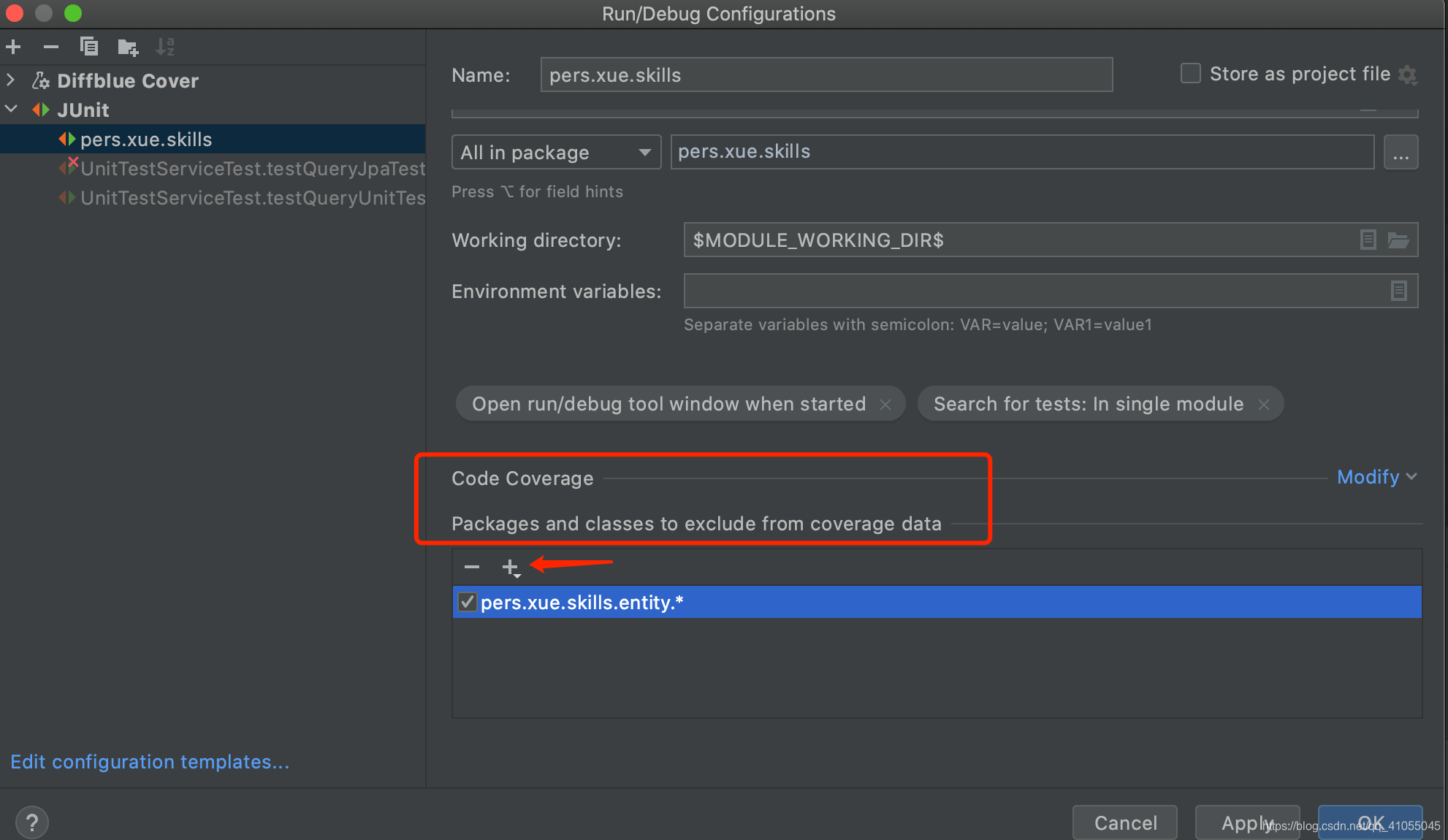1448x840 pixels.
Task: Click the minus button to remove exclusion
Action: (471, 566)
